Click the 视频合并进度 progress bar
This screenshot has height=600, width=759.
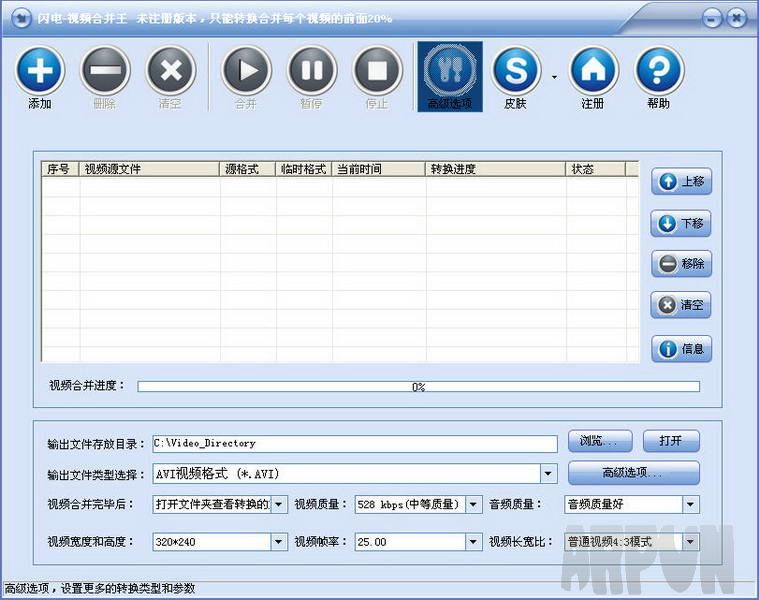(x=418, y=386)
